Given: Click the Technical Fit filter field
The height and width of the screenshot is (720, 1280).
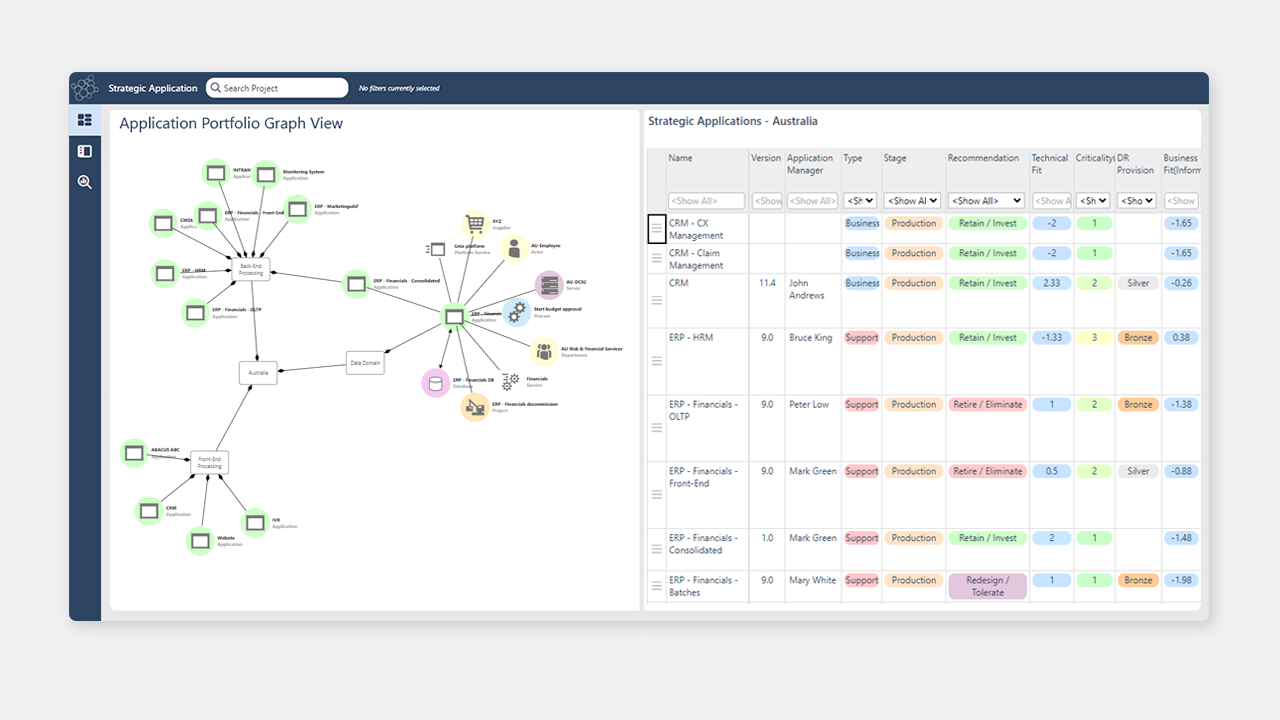Looking at the screenshot, I should (x=1050, y=201).
